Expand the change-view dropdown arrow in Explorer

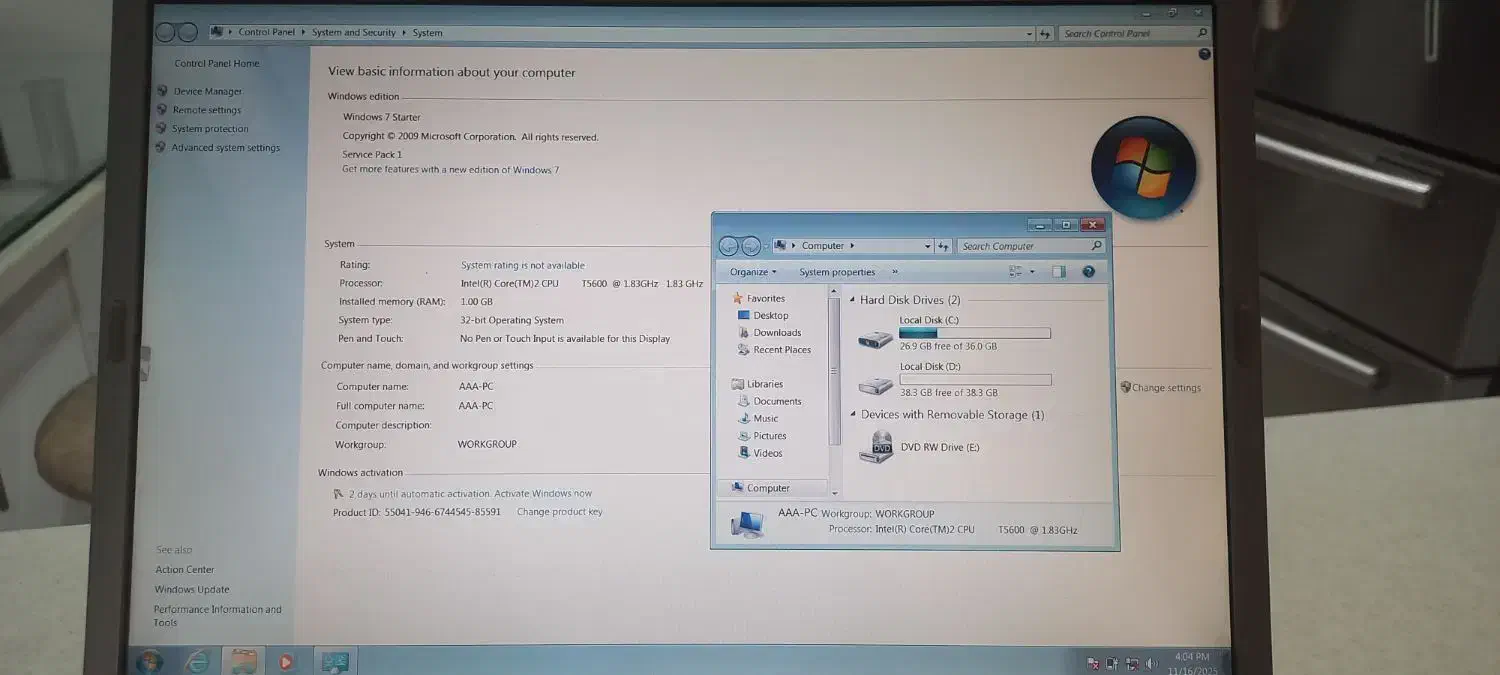(x=1032, y=272)
